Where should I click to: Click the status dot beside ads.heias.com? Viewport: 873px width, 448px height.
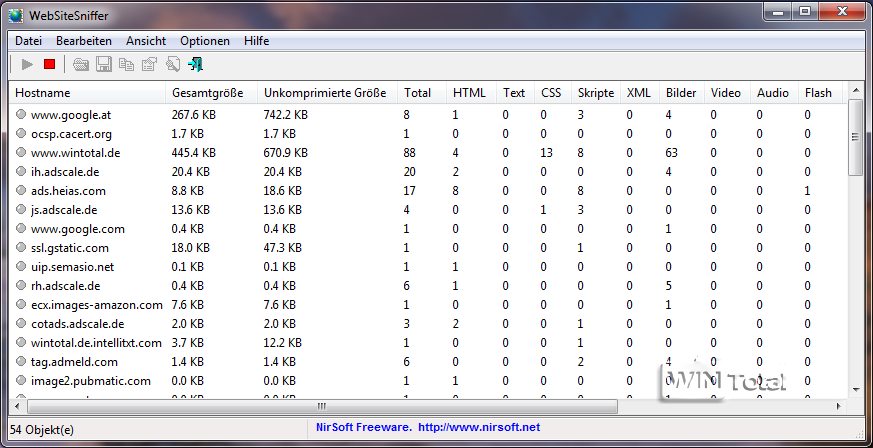point(21,190)
